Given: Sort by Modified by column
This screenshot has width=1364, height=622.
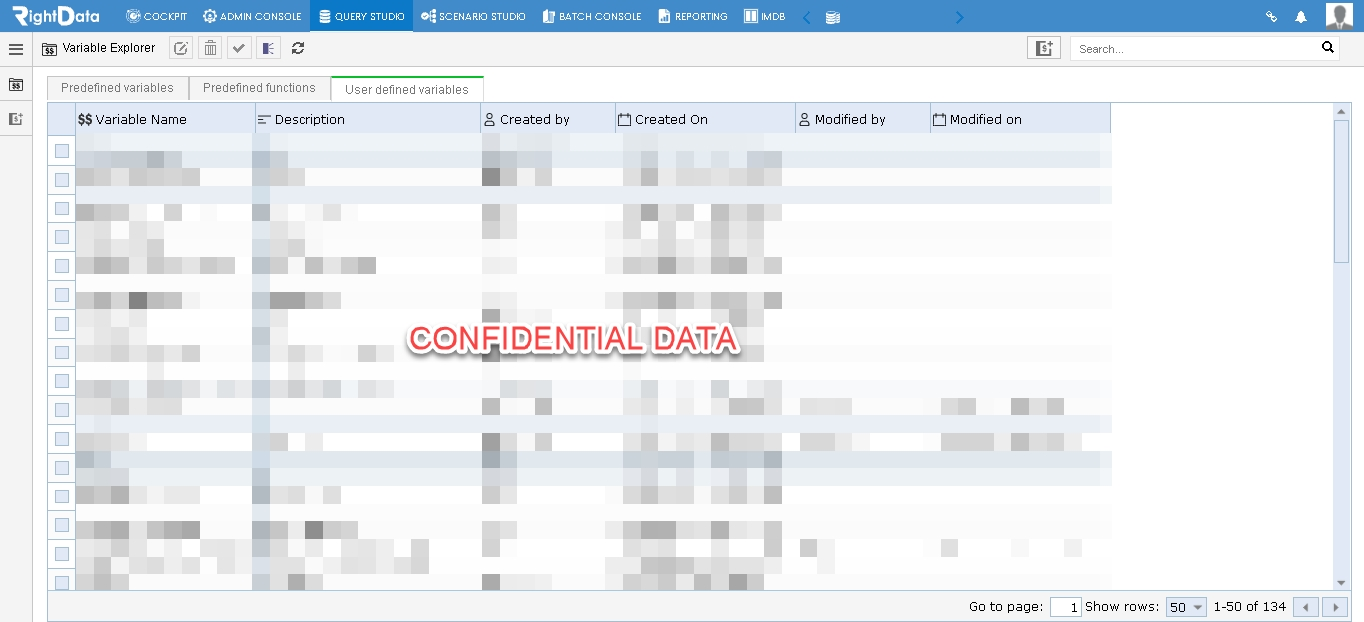Looking at the screenshot, I should [863, 119].
